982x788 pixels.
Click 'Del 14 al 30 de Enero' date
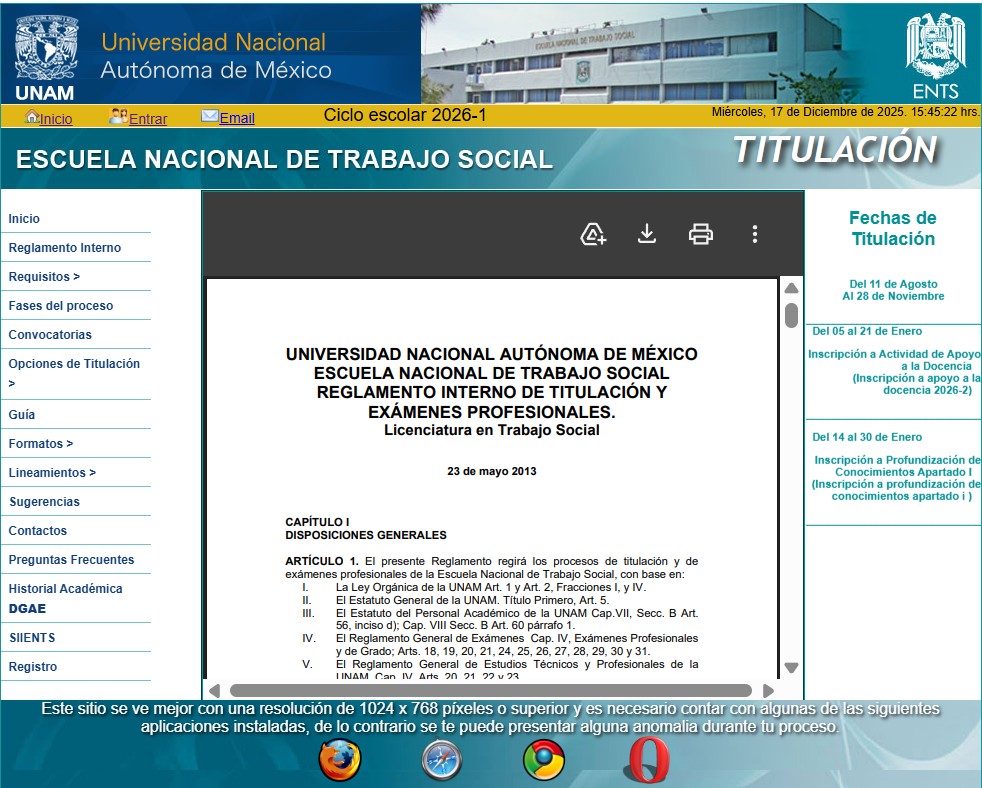pos(867,437)
